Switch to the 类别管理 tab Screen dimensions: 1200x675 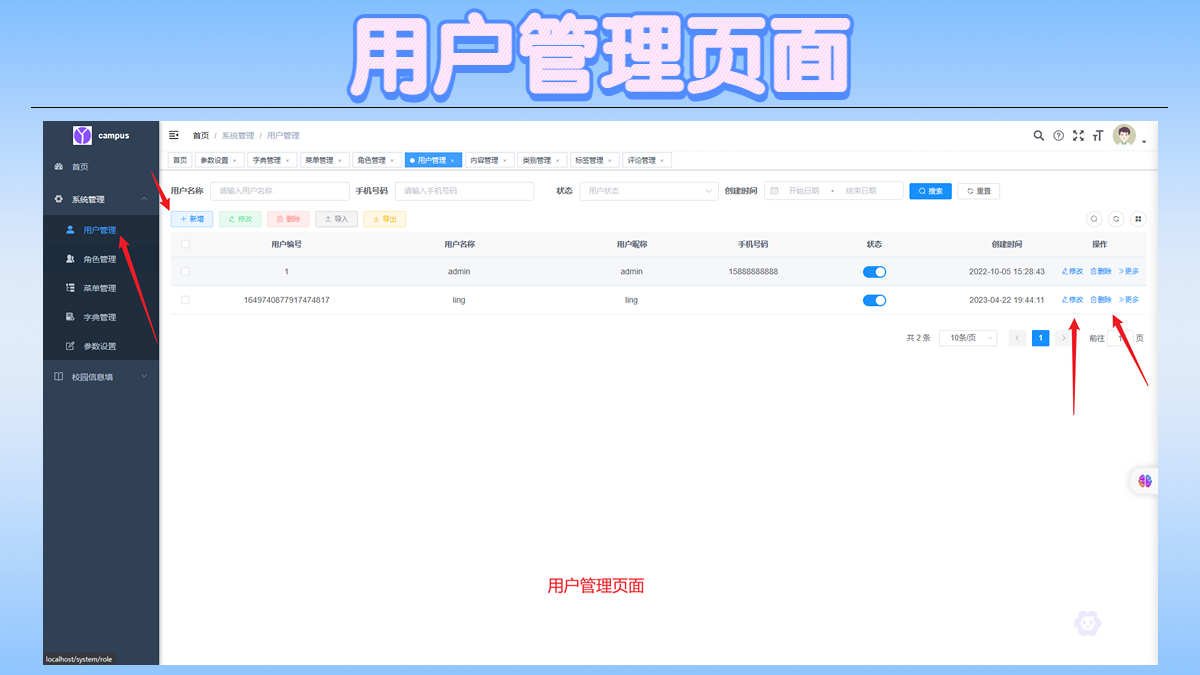click(541, 160)
